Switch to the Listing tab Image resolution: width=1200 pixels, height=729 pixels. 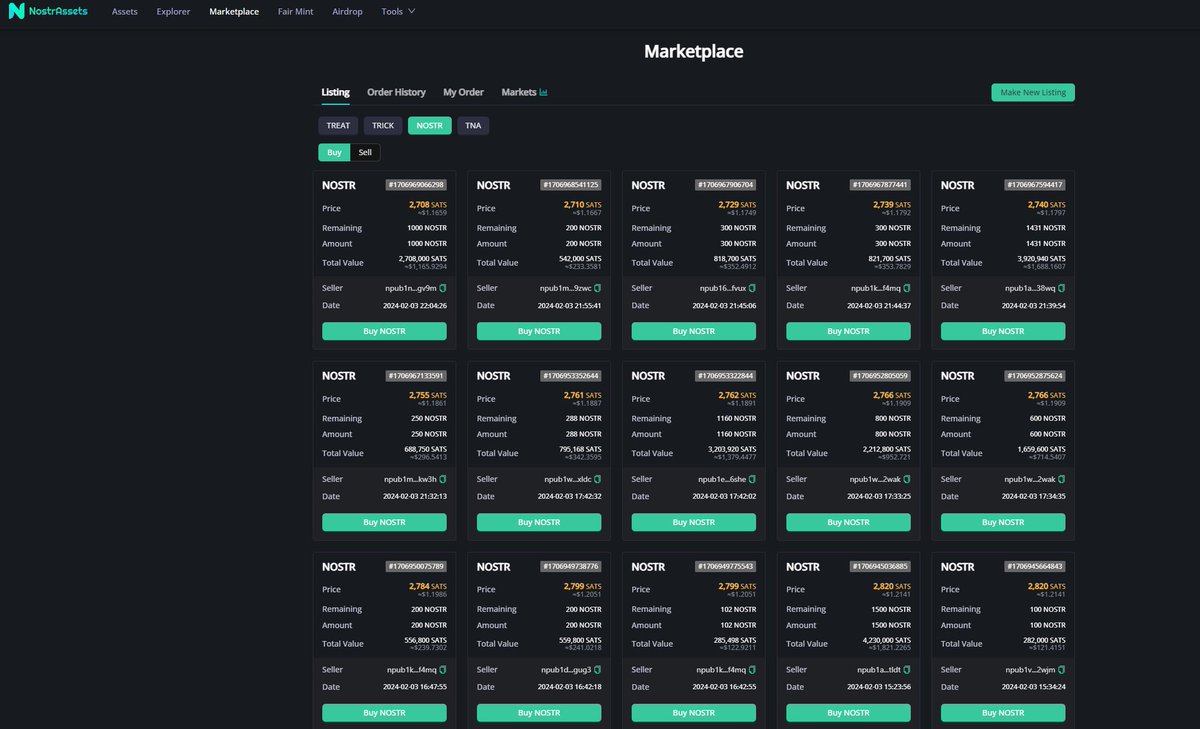[x=335, y=92]
